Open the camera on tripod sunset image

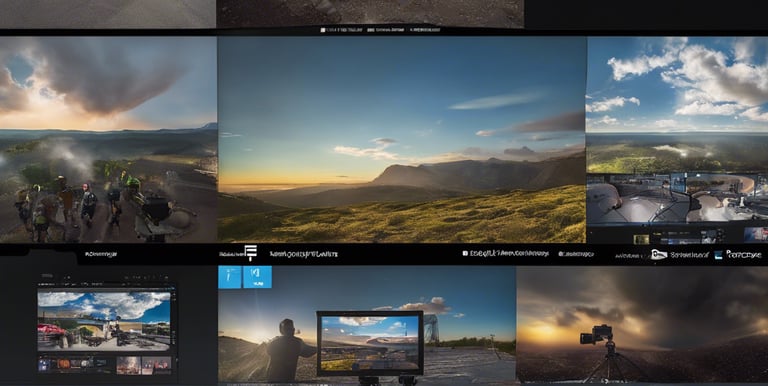[x=643, y=325]
